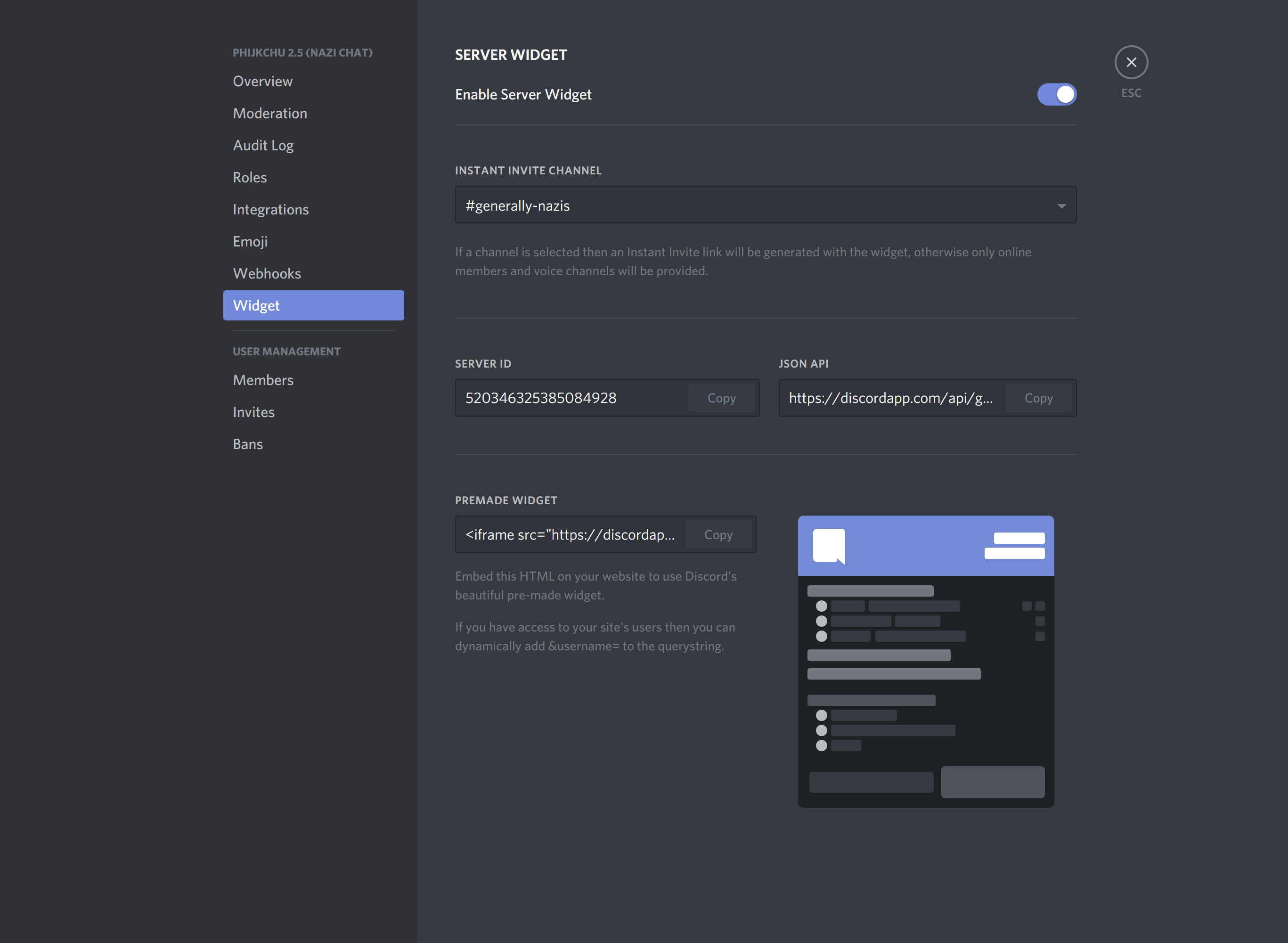
Task: Select the #generally-nazis channel field
Action: coord(765,205)
